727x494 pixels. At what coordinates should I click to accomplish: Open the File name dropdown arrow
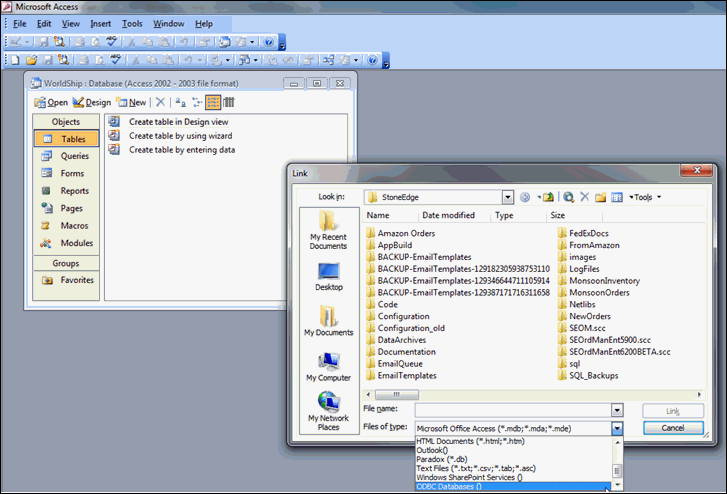point(617,410)
